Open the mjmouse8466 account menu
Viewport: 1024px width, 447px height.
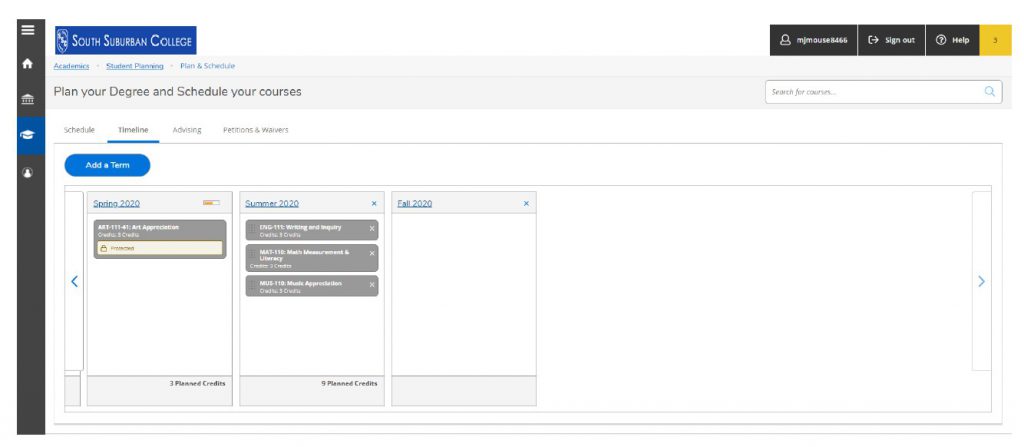pyautogui.click(x=812, y=40)
